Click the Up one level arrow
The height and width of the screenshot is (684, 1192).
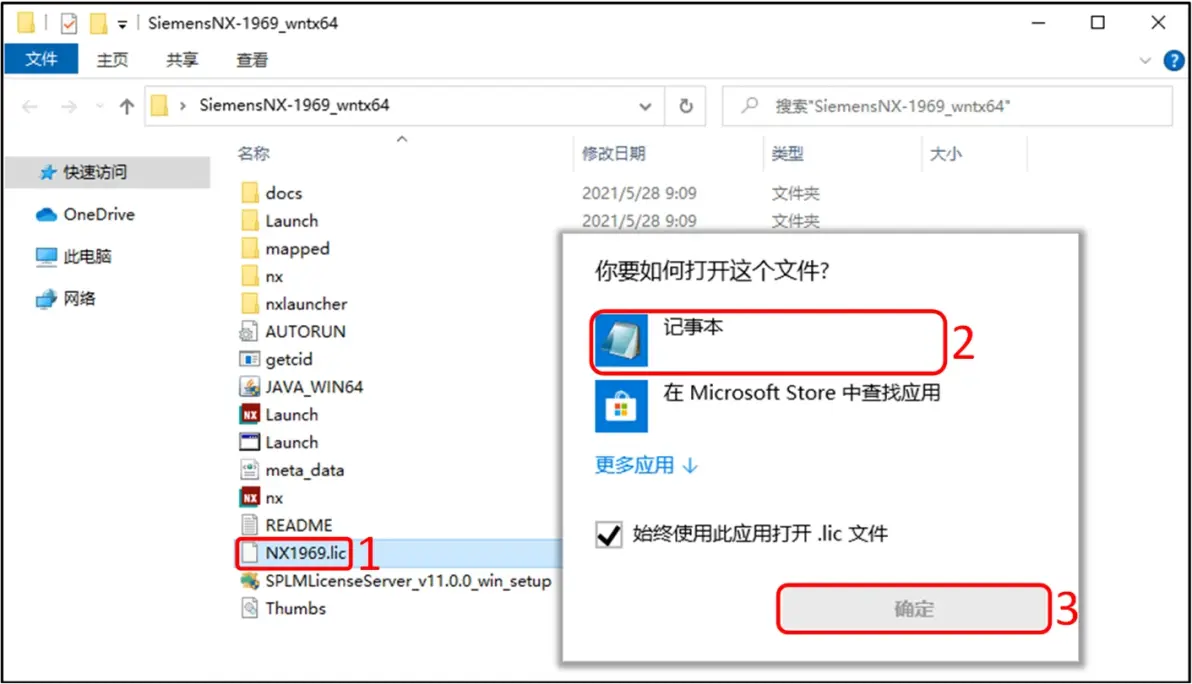point(126,106)
